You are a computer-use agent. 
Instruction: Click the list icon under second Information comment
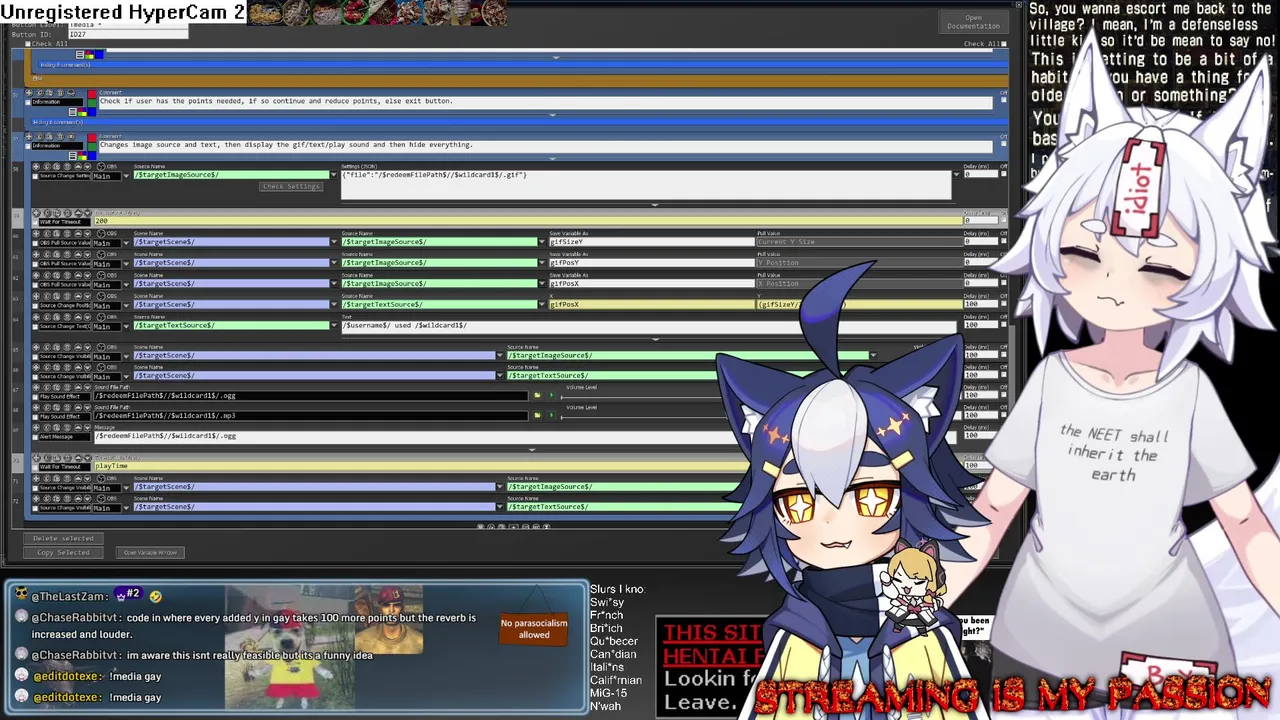click(73, 156)
